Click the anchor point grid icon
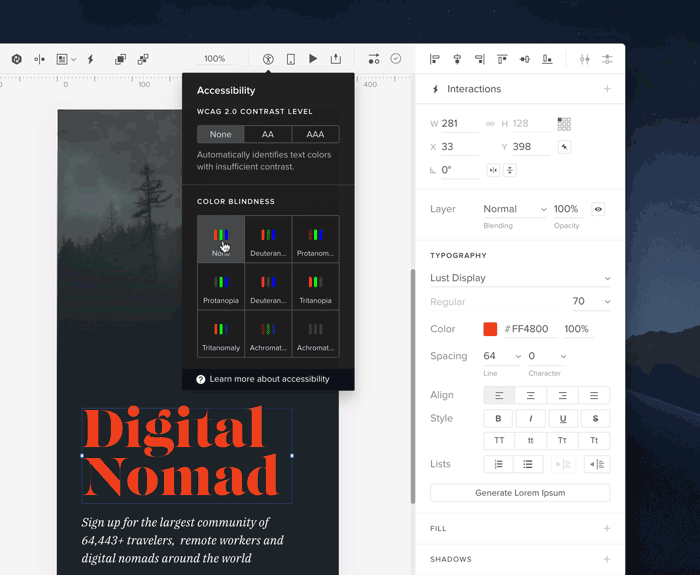700x575 pixels. pyautogui.click(x=564, y=124)
